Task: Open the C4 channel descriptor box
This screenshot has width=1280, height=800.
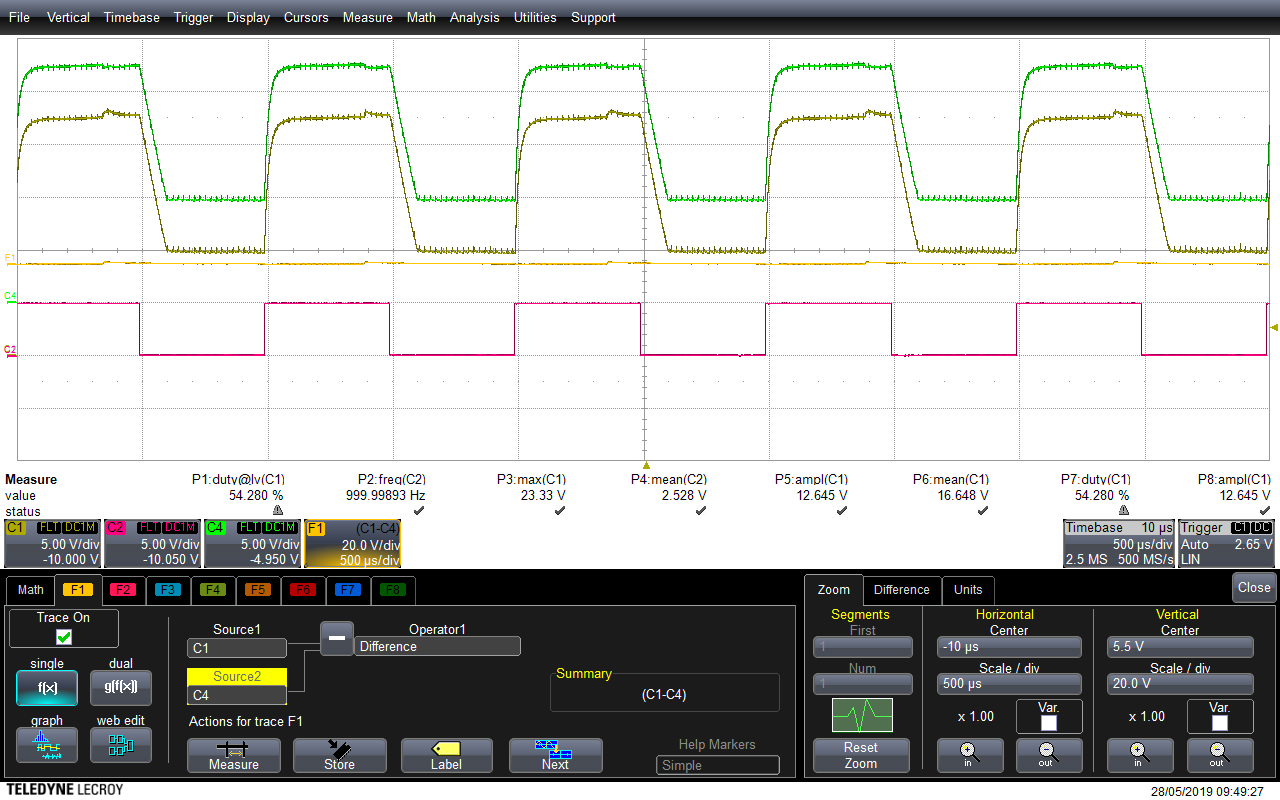Action: pyautogui.click(x=252, y=543)
